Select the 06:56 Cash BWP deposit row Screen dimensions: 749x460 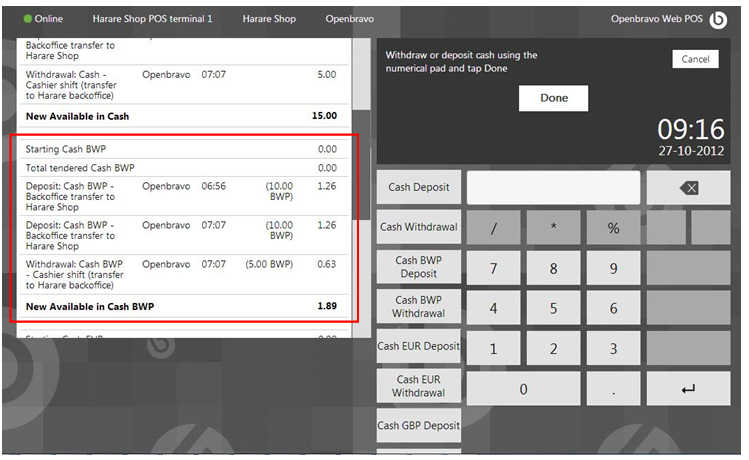[x=183, y=196]
